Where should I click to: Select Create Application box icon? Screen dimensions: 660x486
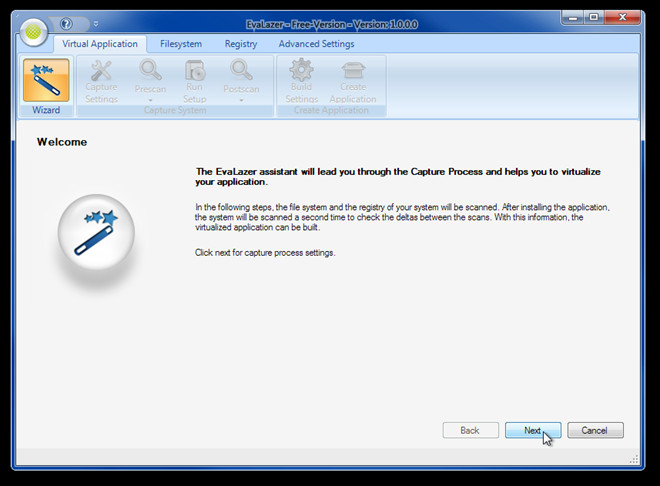(x=353, y=70)
